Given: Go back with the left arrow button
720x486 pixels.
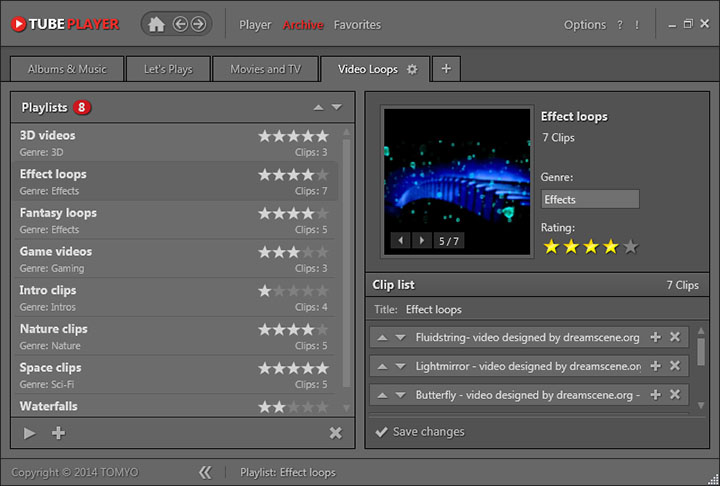Looking at the screenshot, I should (x=181, y=24).
